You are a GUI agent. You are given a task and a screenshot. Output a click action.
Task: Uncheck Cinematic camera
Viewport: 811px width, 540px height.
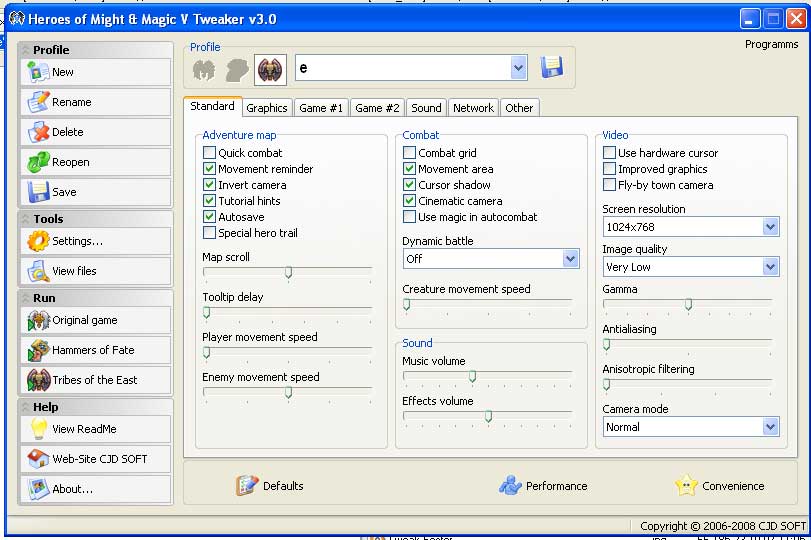coord(409,201)
